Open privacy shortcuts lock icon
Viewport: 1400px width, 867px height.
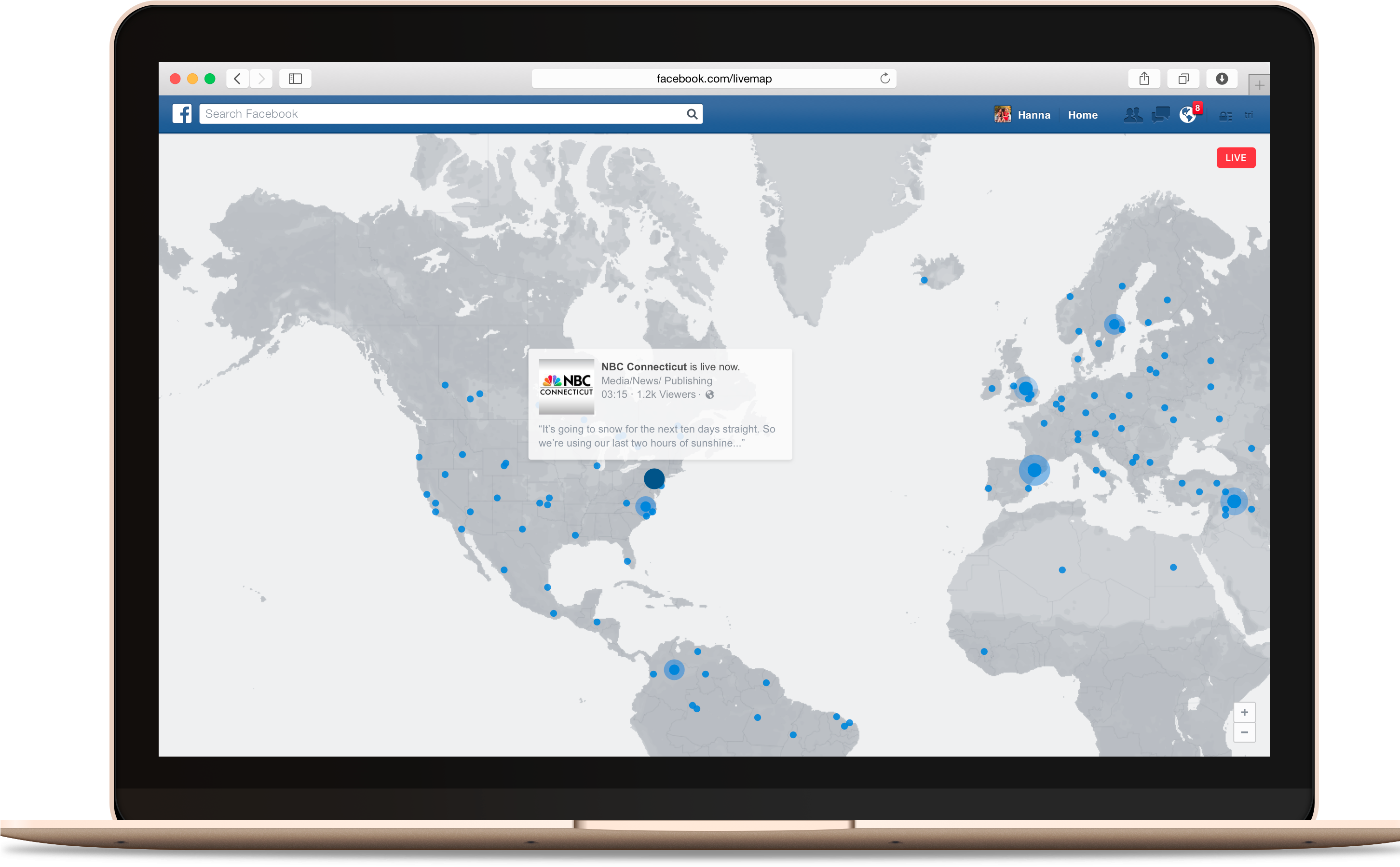(x=1225, y=116)
